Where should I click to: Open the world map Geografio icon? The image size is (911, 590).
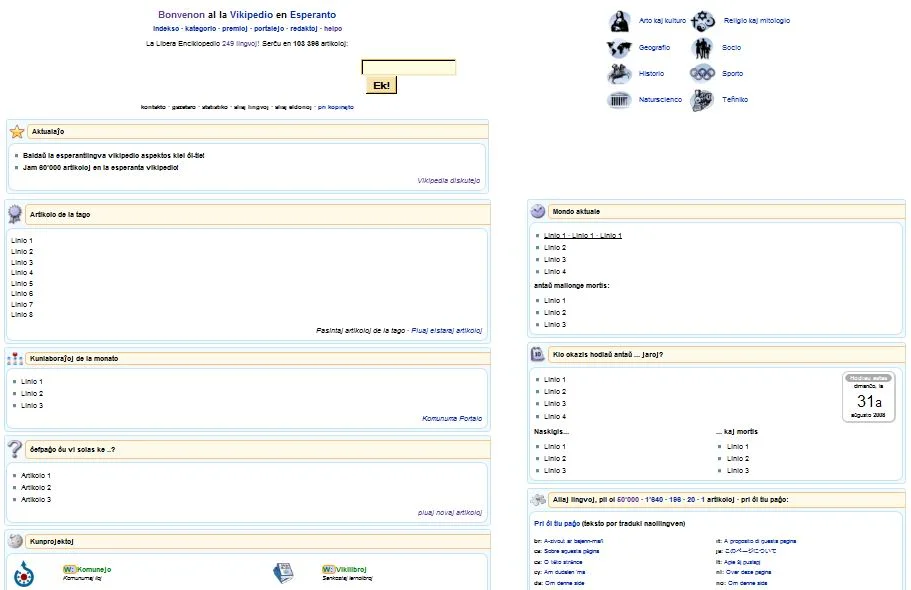(620, 47)
